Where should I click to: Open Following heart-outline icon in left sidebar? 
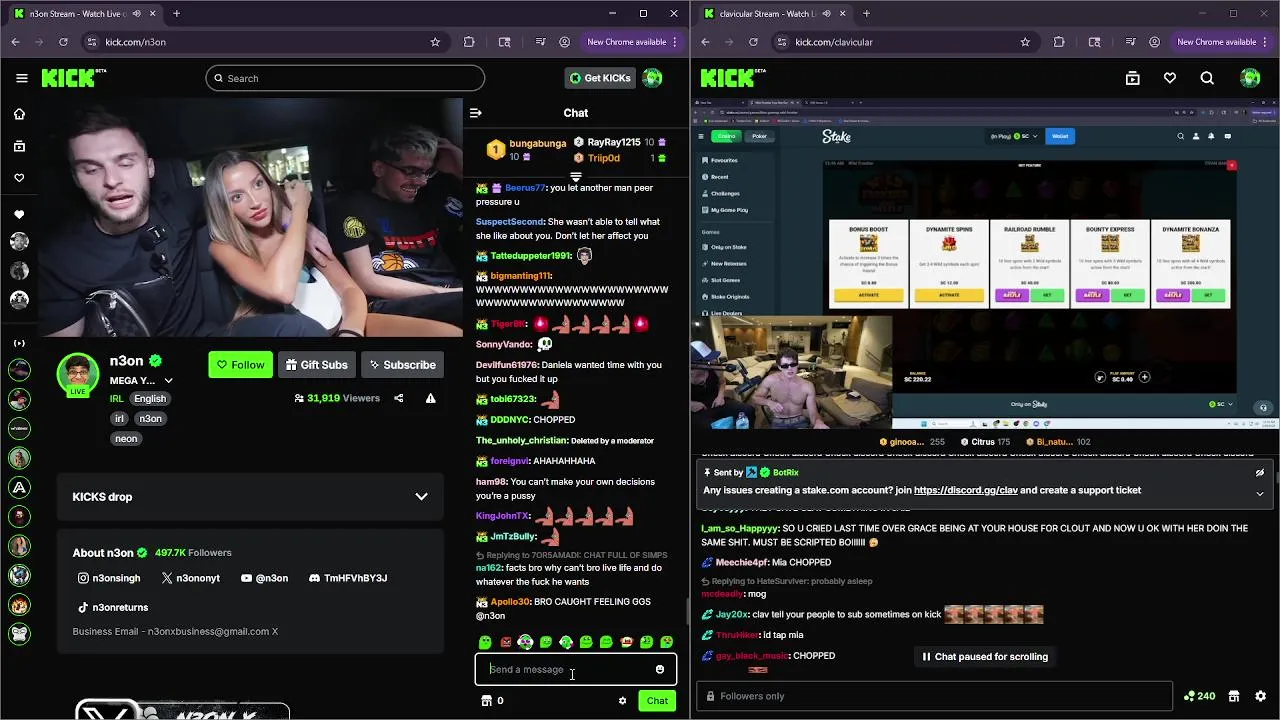[19, 178]
